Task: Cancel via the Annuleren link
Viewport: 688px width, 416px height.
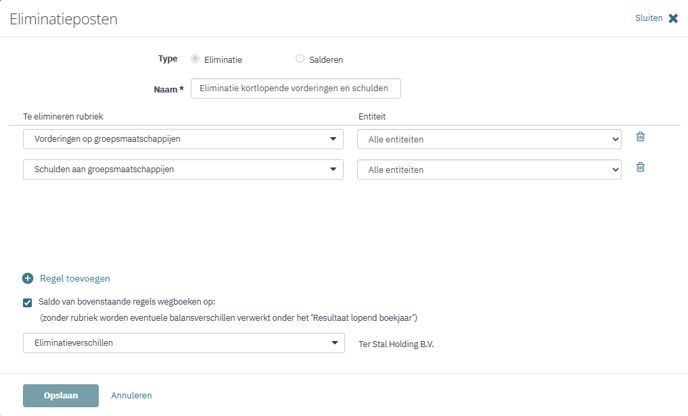Action: [132, 395]
